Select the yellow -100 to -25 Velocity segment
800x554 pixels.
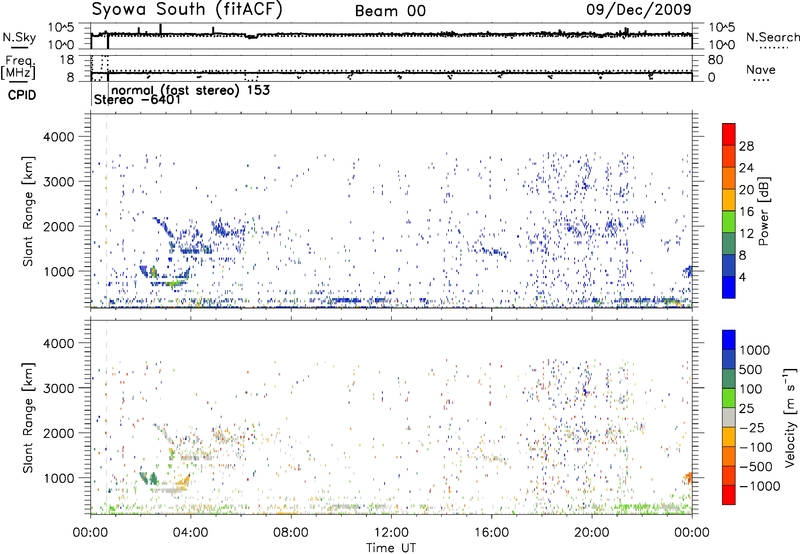pyautogui.click(x=729, y=437)
